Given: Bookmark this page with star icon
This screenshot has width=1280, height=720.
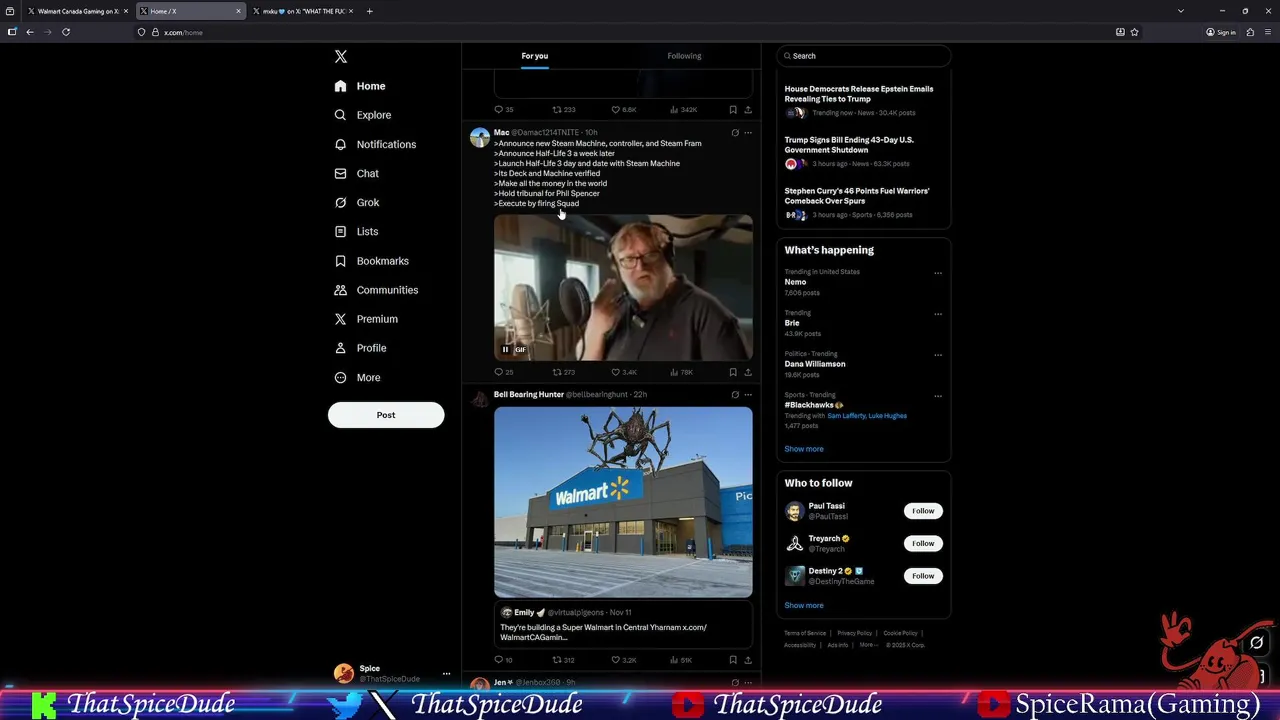Looking at the screenshot, I should [x=1134, y=32].
